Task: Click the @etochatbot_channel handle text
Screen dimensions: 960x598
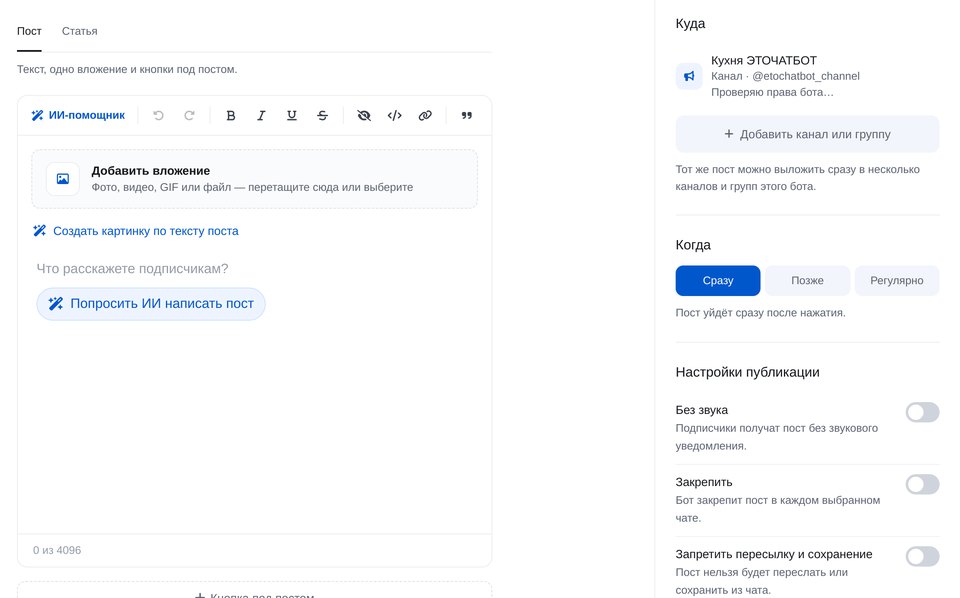Action: tap(806, 76)
